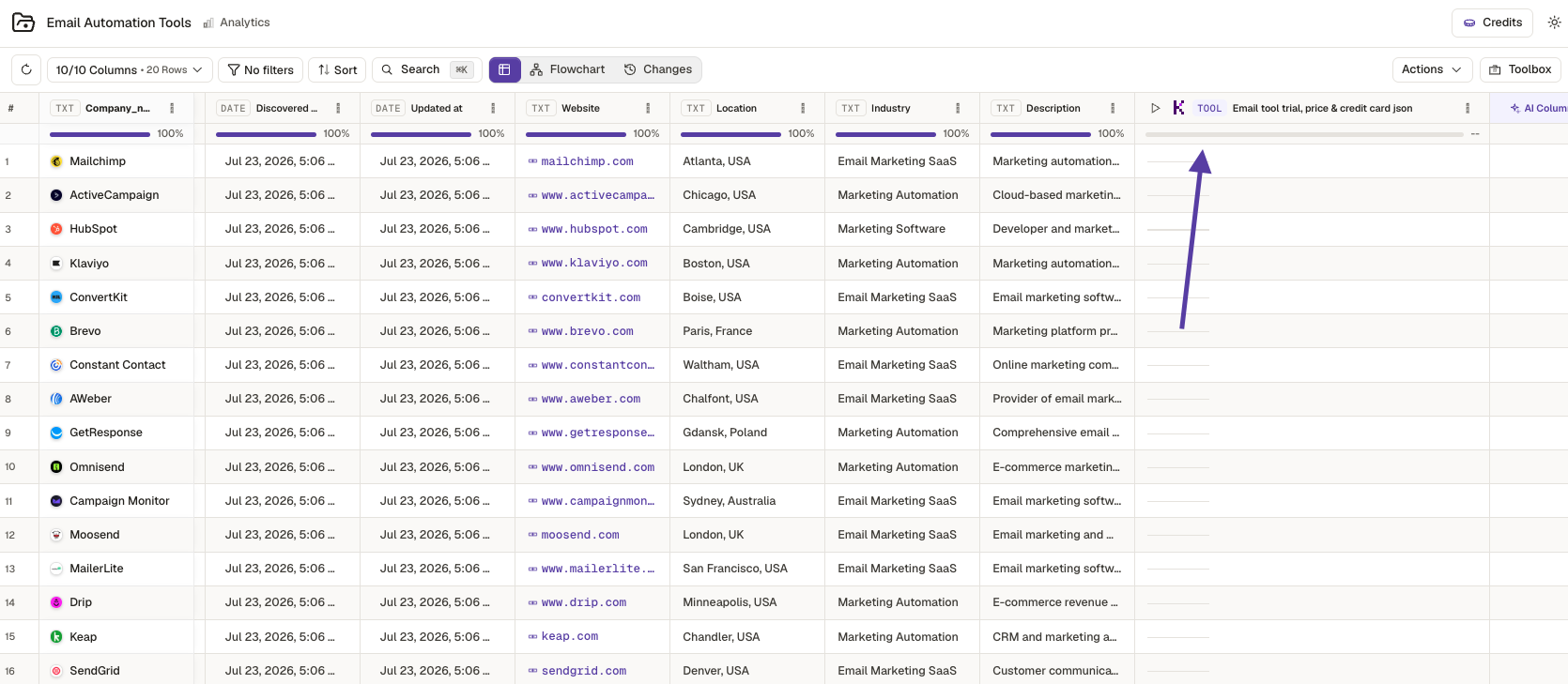The image size is (1568, 684).
Task: Open Description column options menu
Action: point(1113,108)
